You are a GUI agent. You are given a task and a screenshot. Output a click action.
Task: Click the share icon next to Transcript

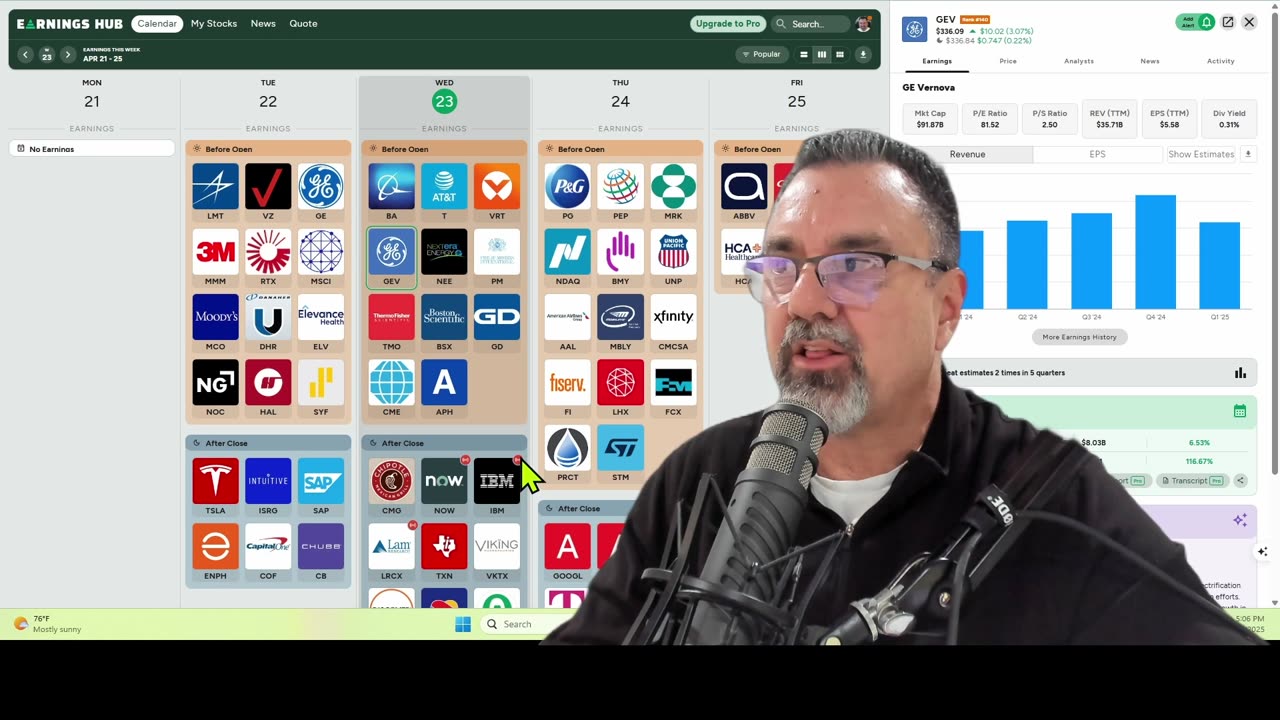tap(1240, 480)
